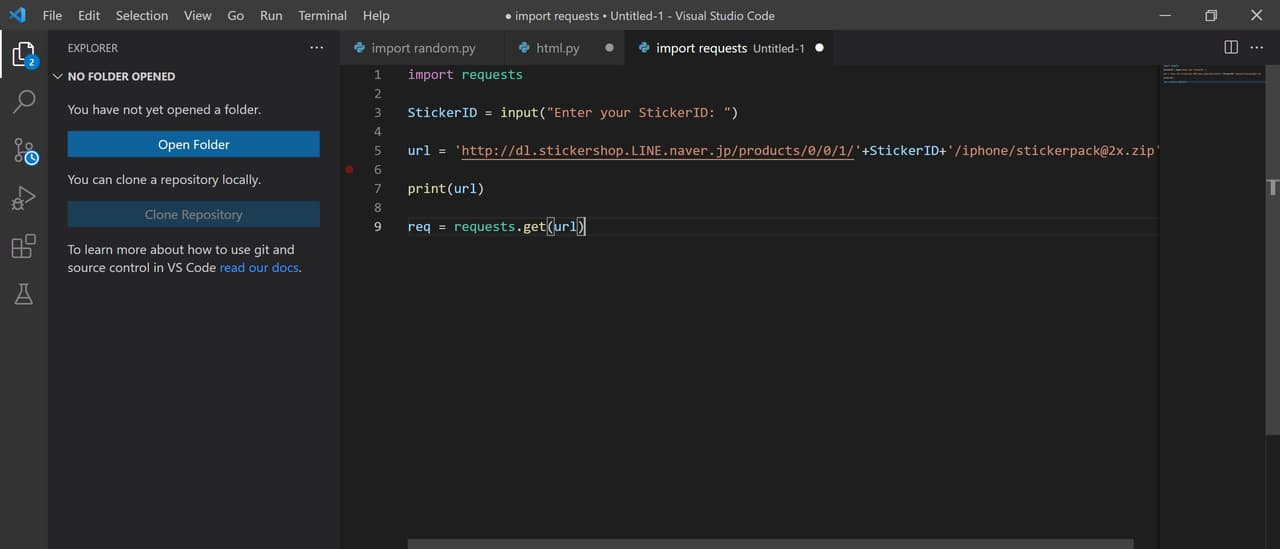Open the Testing flask icon
1280x549 pixels.
[x=23, y=293]
